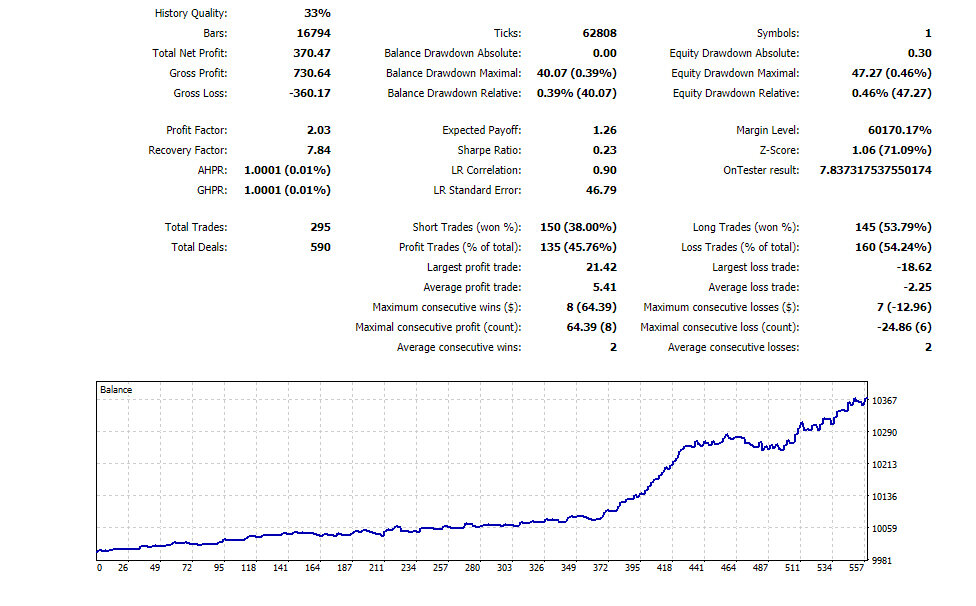Click the Average consecutive wins label
The image size is (976, 606).
point(459,347)
